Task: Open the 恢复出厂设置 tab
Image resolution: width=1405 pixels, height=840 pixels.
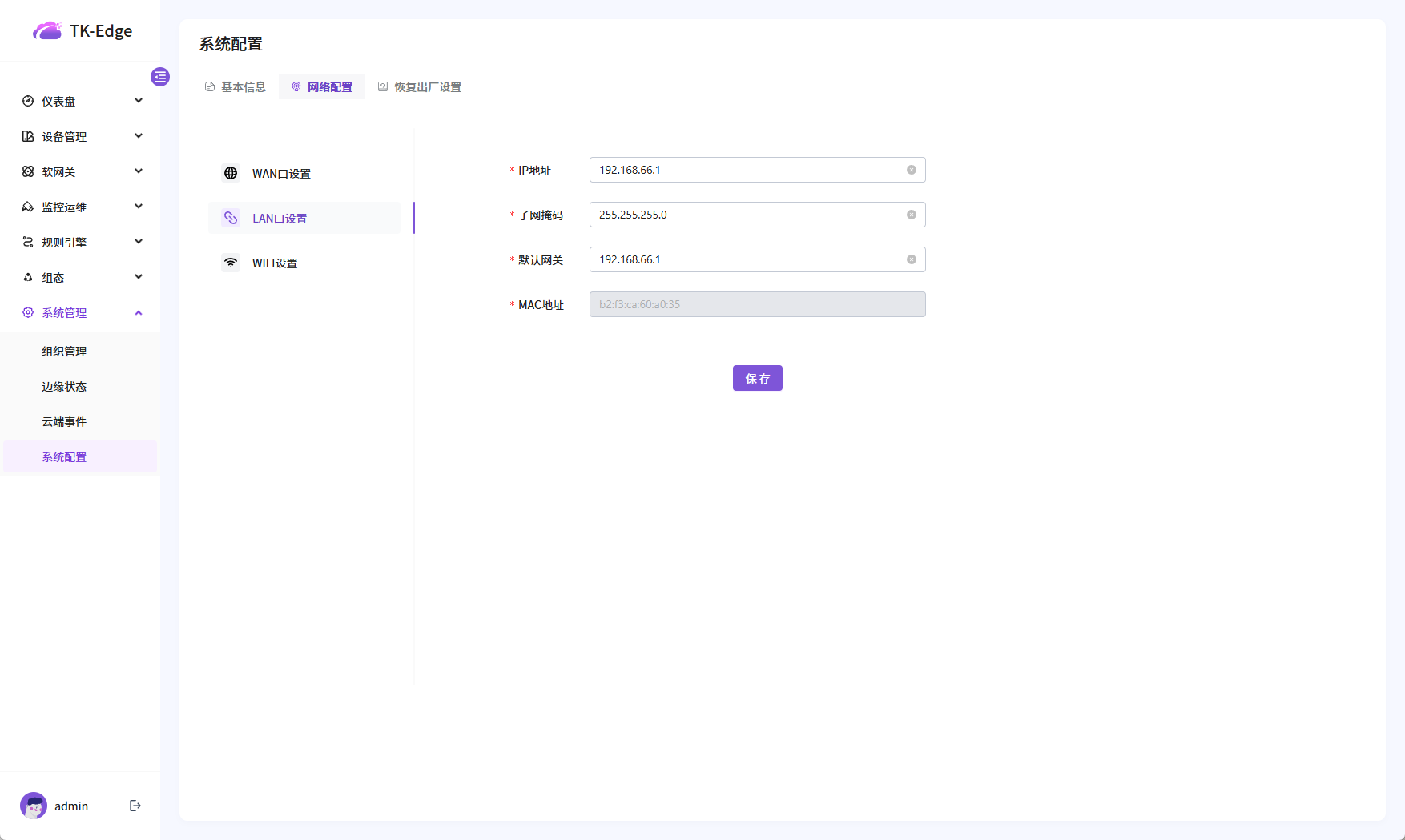Action: click(x=420, y=86)
